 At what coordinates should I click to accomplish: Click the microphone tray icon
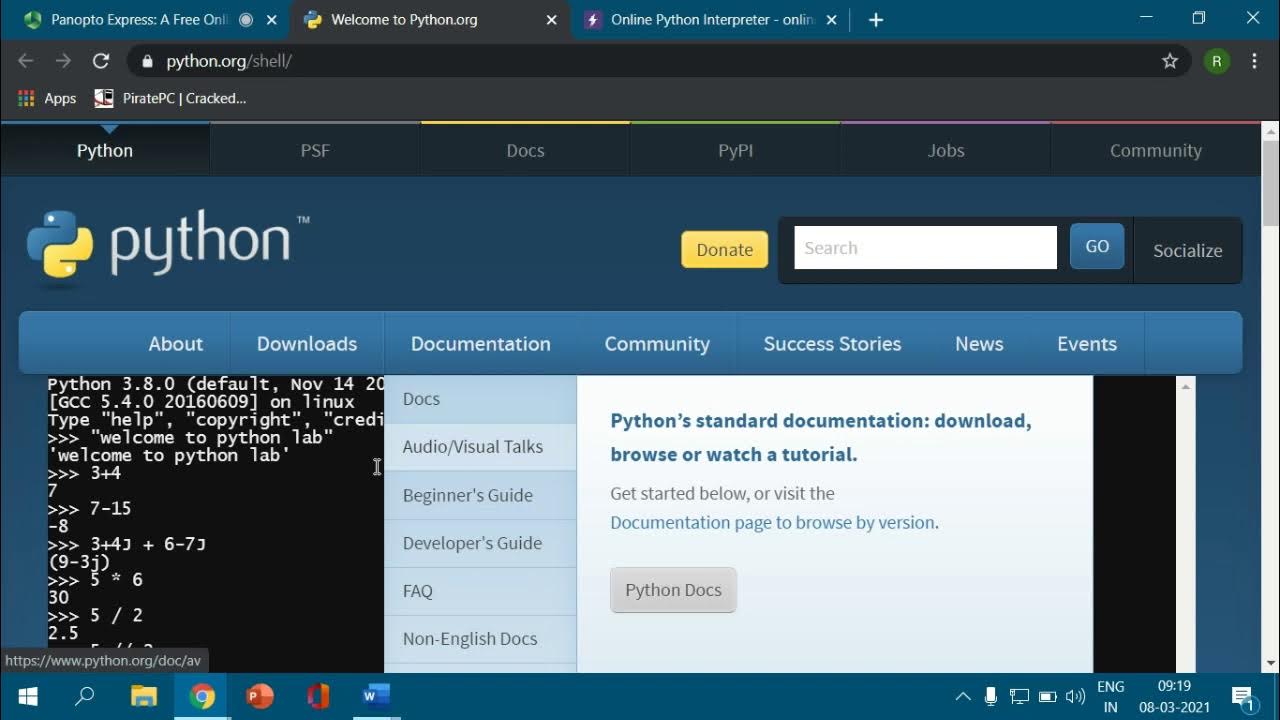pyautogui.click(x=991, y=696)
